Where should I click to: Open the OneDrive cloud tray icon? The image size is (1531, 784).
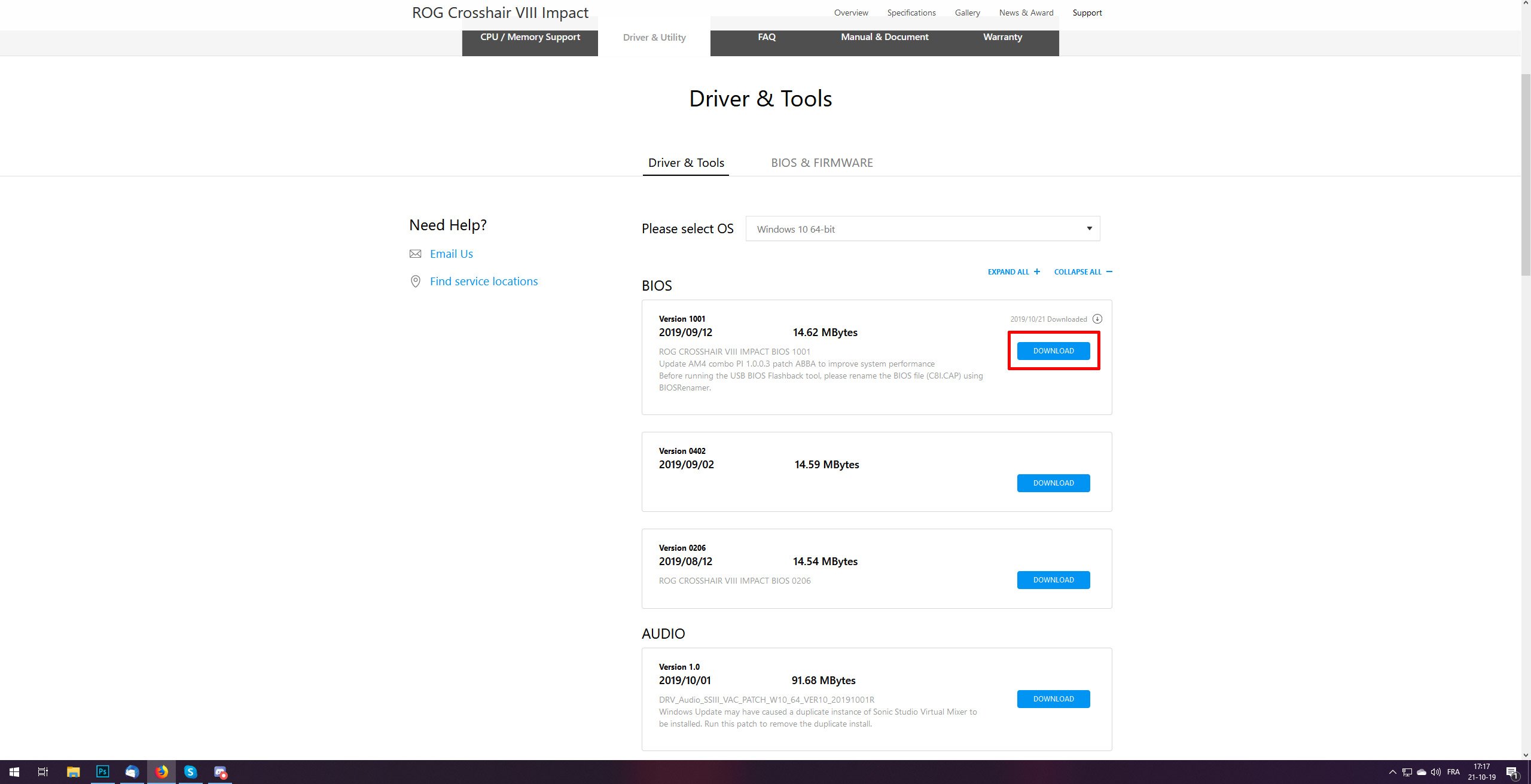(1422, 772)
